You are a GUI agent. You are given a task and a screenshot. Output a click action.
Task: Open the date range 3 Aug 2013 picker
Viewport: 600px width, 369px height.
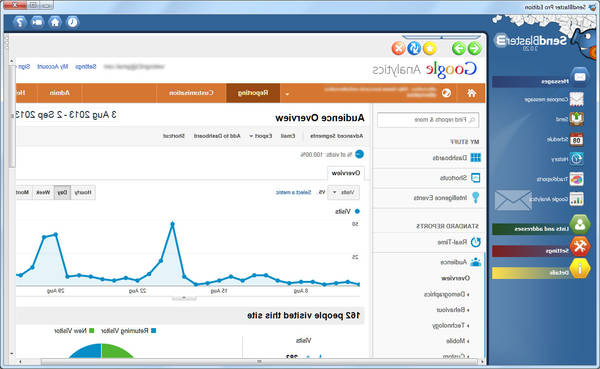pyautogui.click(x=66, y=115)
